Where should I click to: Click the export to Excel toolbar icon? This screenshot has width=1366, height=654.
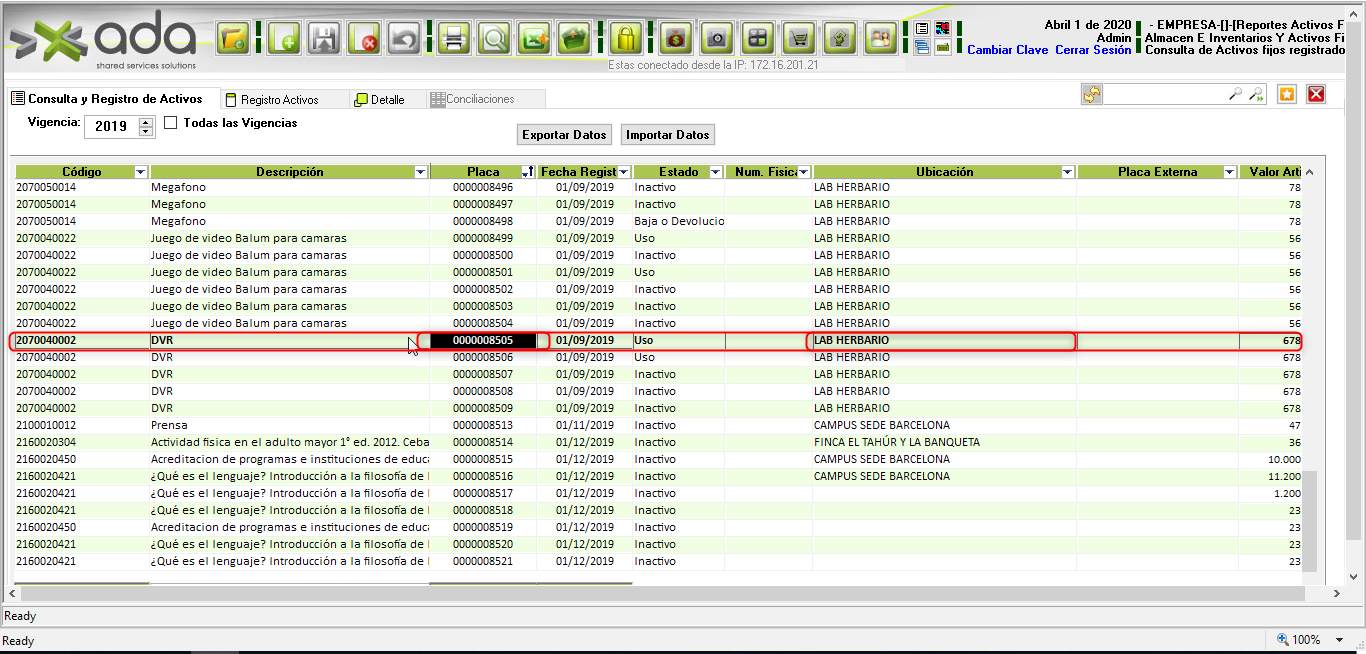click(534, 40)
